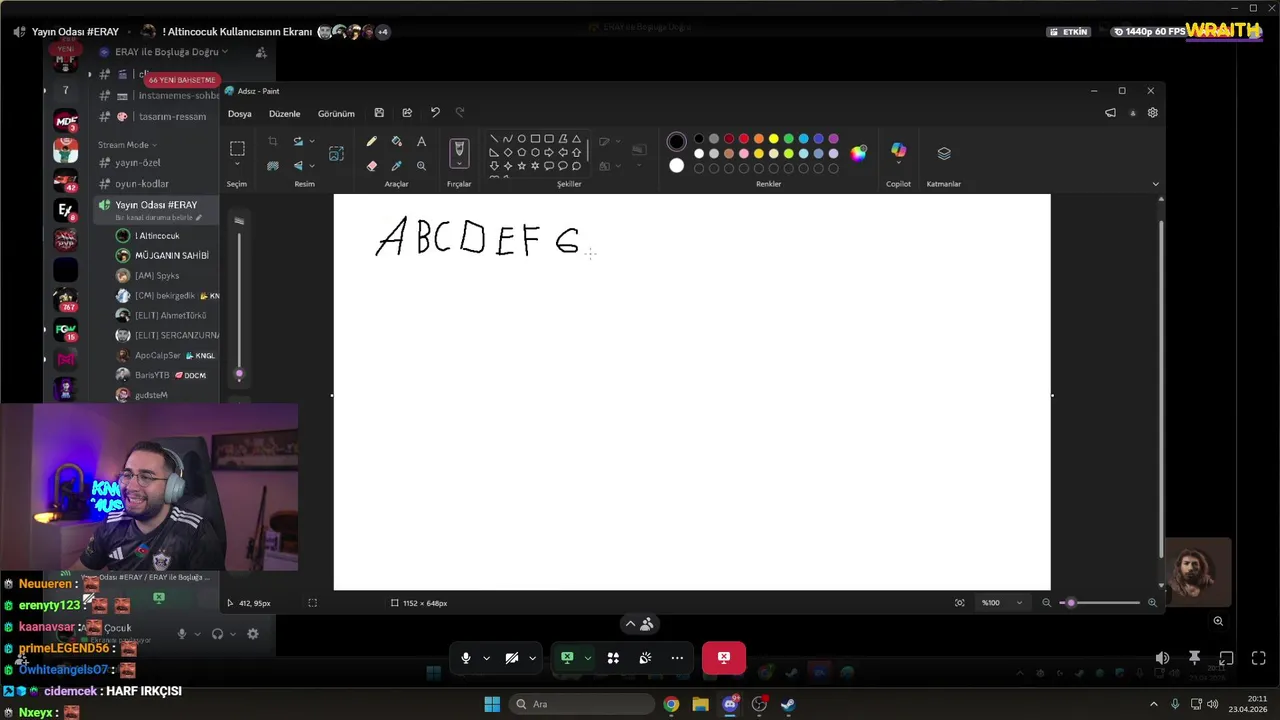Toggle stream volume speaker icon
The width and height of the screenshot is (1280, 720).
click(x=1162, y=658)
